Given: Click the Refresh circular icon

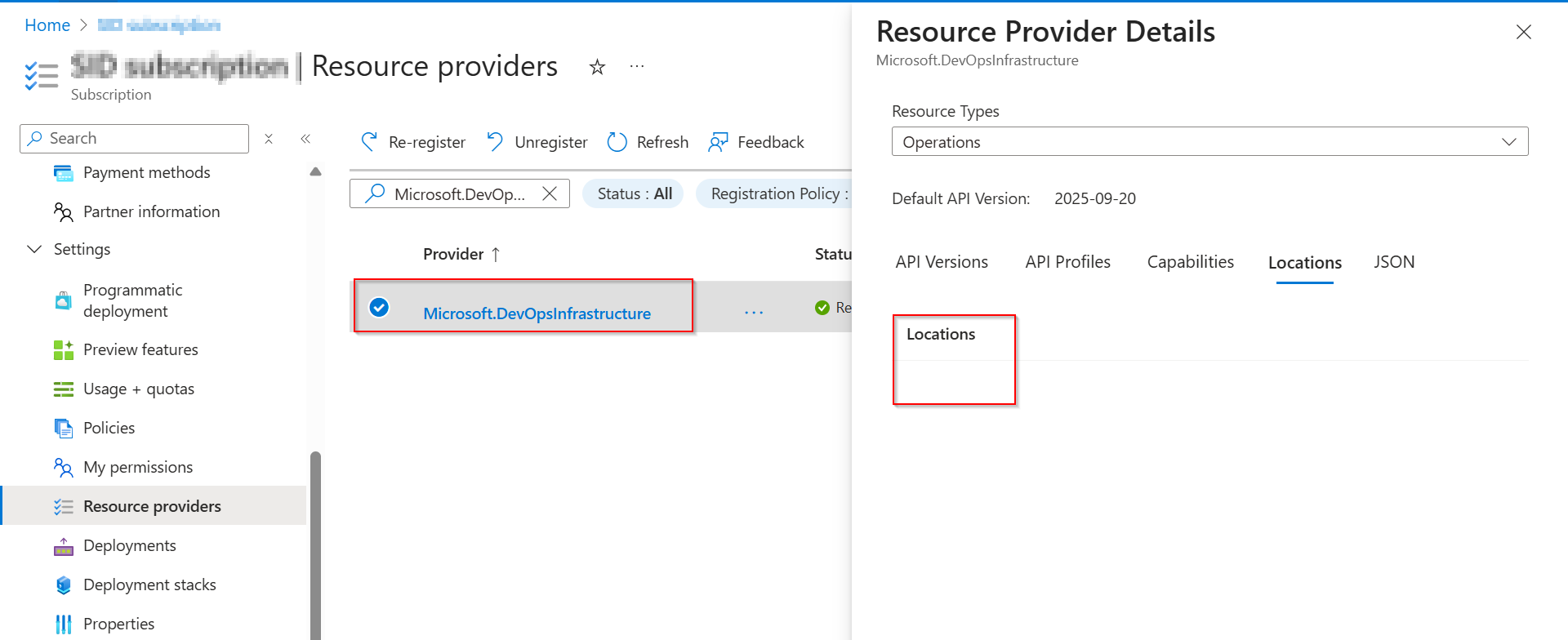Looking at the screenshot, I should tap(617, 142).
